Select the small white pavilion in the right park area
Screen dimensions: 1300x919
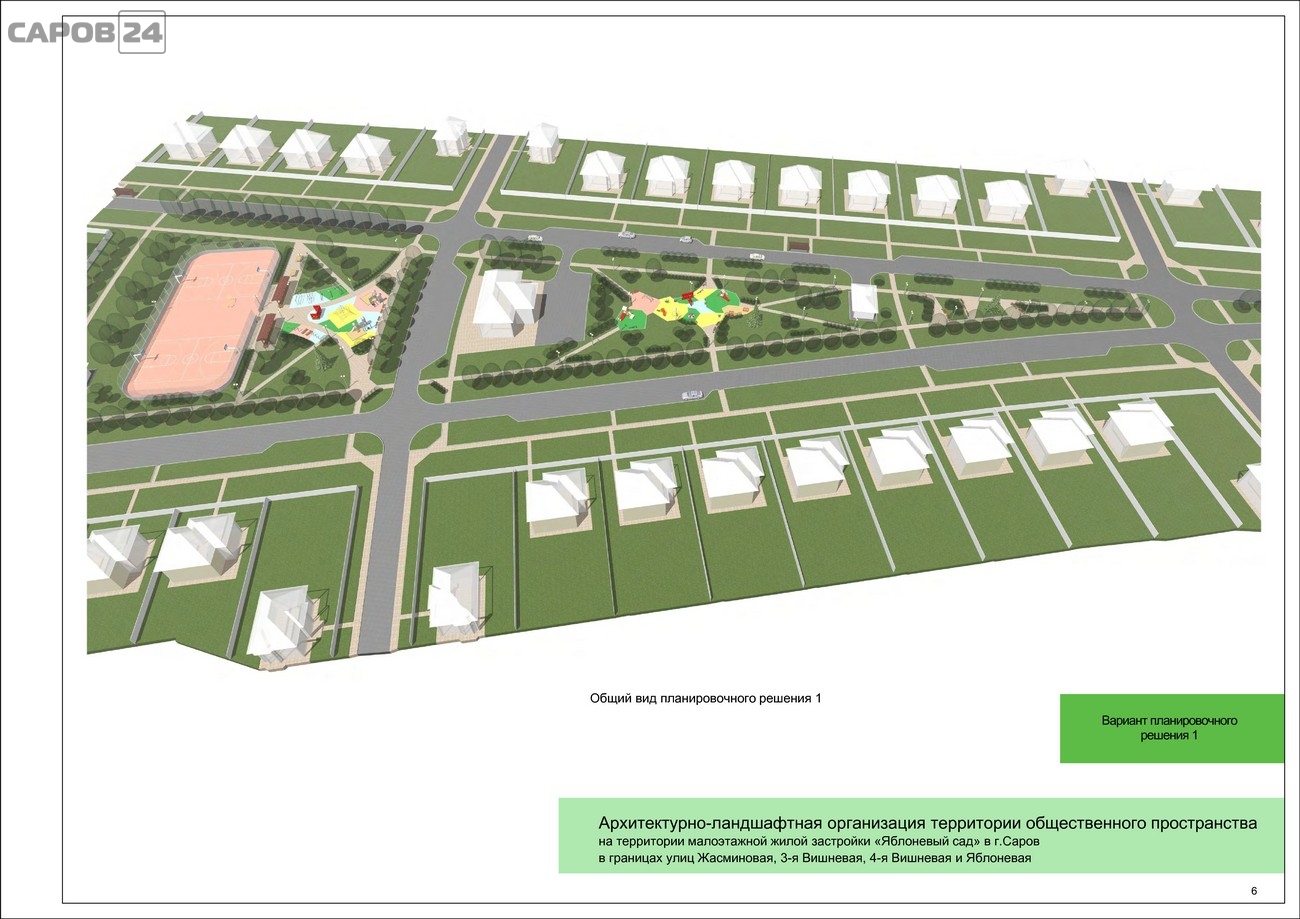click(x=864, y=300)
